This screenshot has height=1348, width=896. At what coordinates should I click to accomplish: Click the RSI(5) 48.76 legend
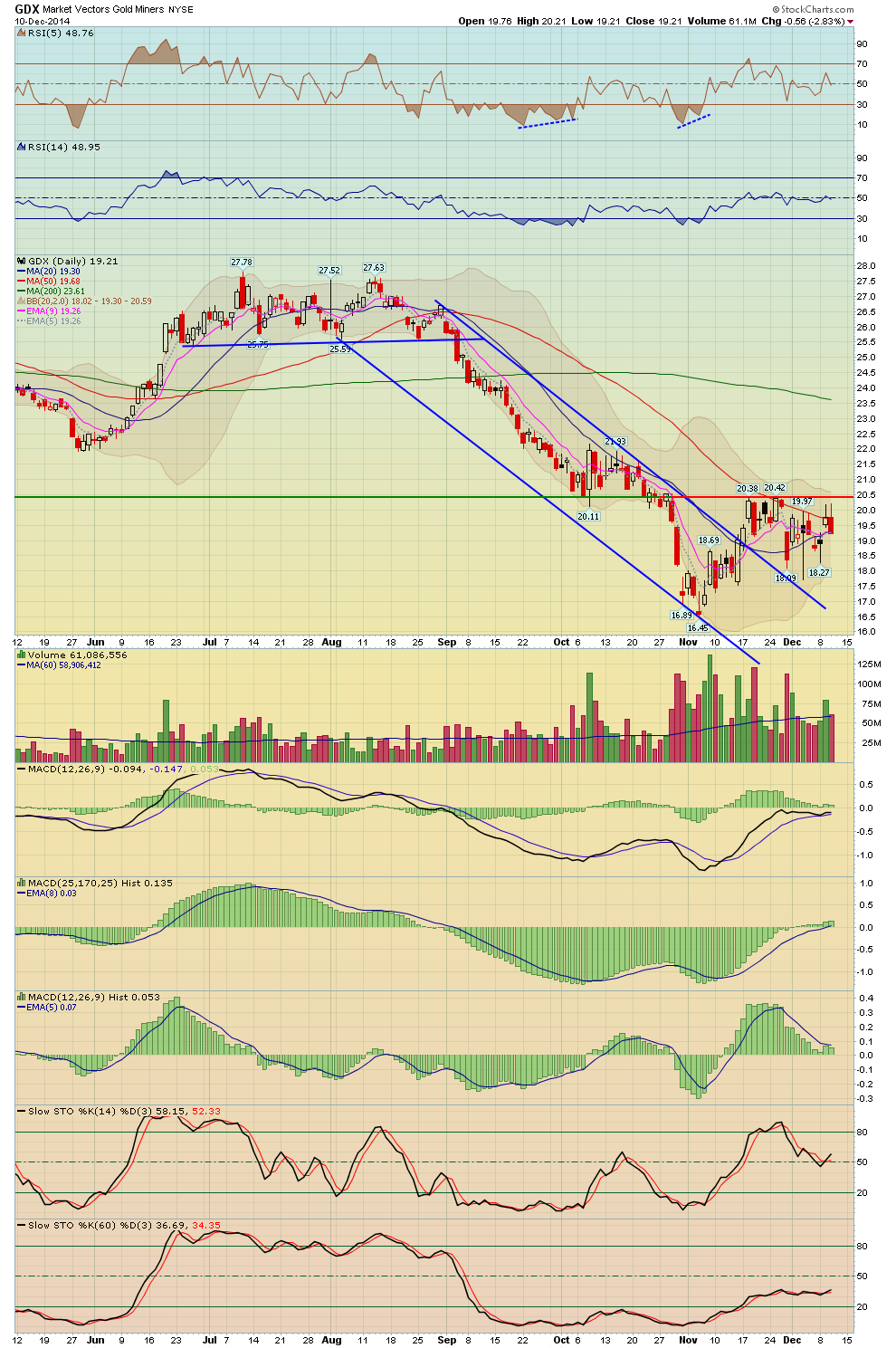pyautogui.click(x=54, y=33)
